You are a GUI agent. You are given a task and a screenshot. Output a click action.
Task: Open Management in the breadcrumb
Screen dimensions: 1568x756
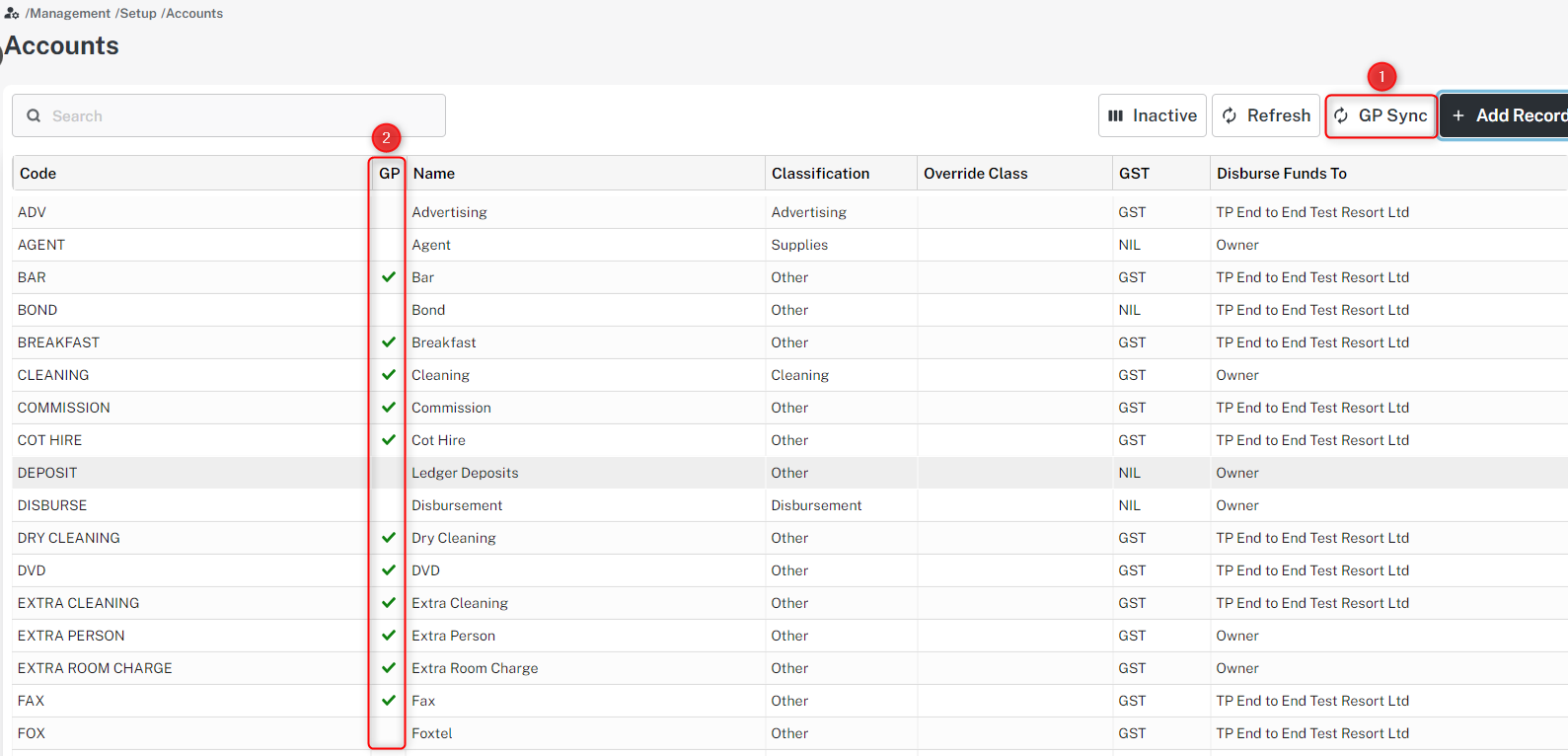(x=68, y=13)
